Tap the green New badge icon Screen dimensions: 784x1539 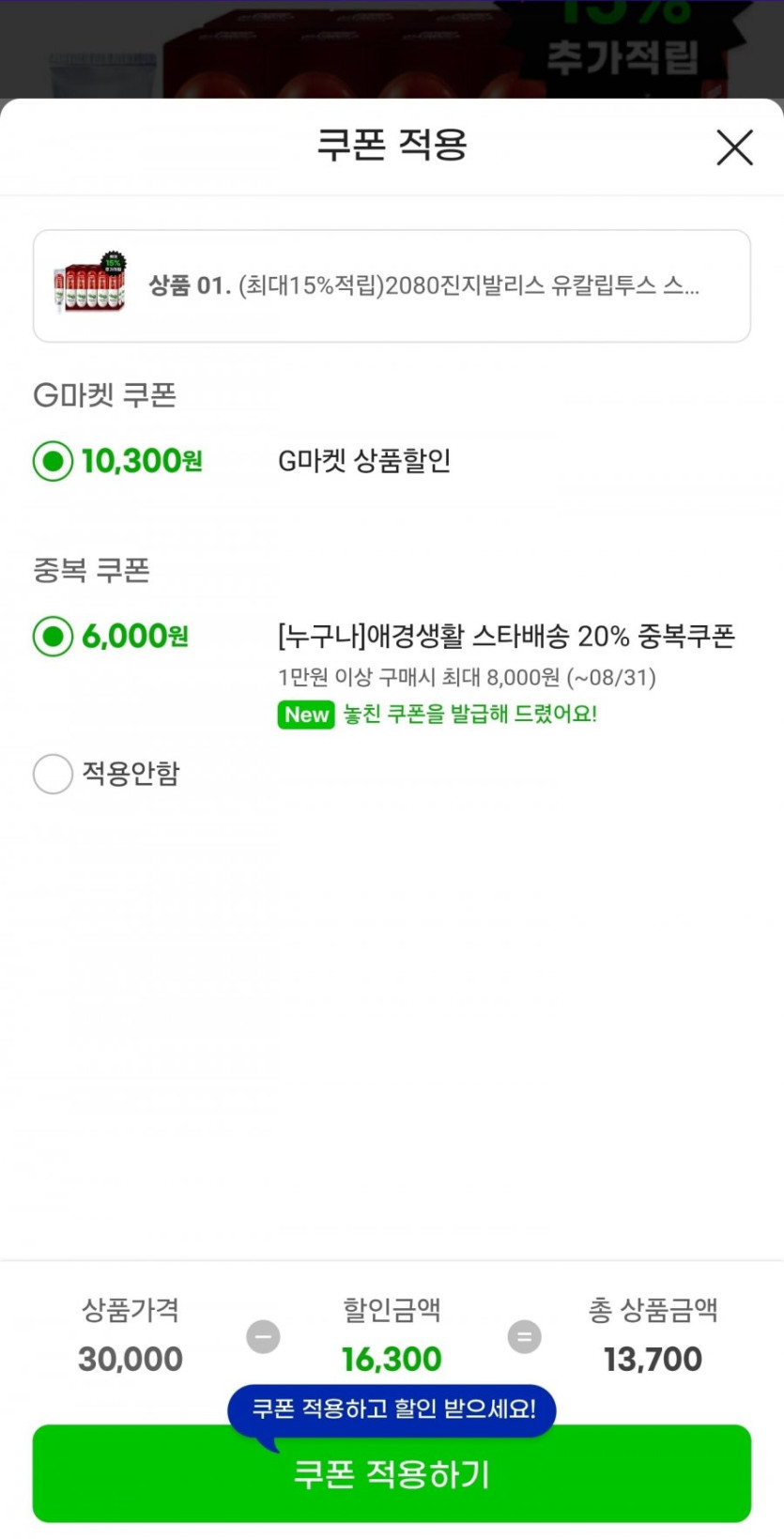(x=306, y=715)
